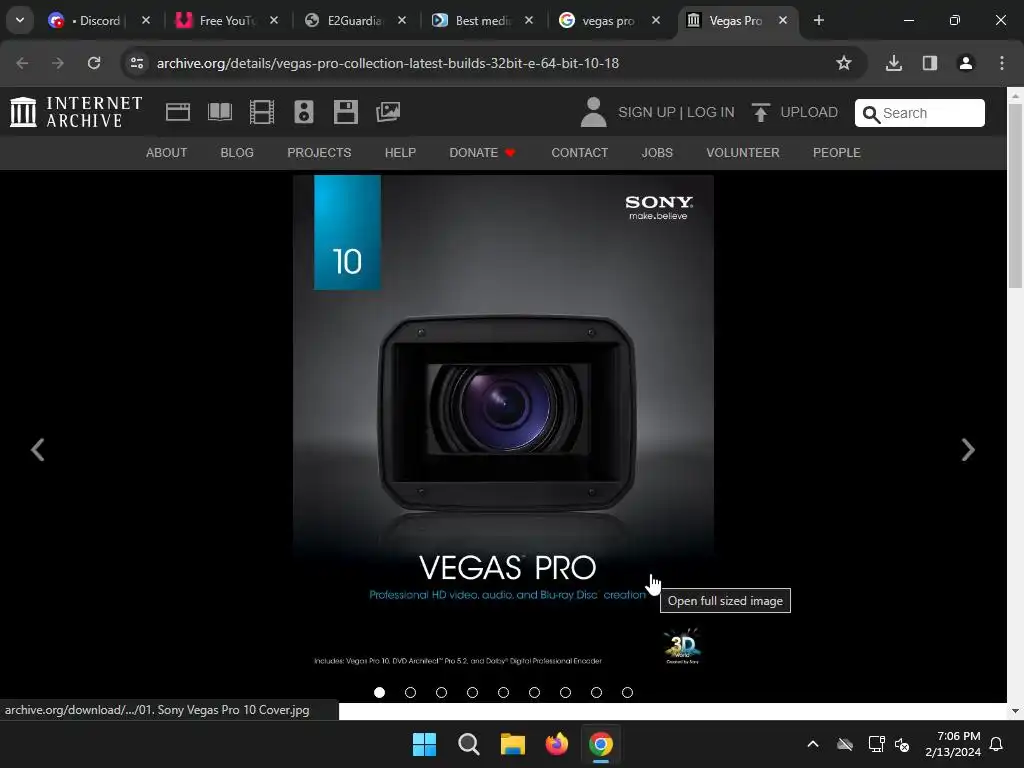Switch to the vegas pro Google tab
This screenshot has height=768, width=1024.
pos(605,21)
